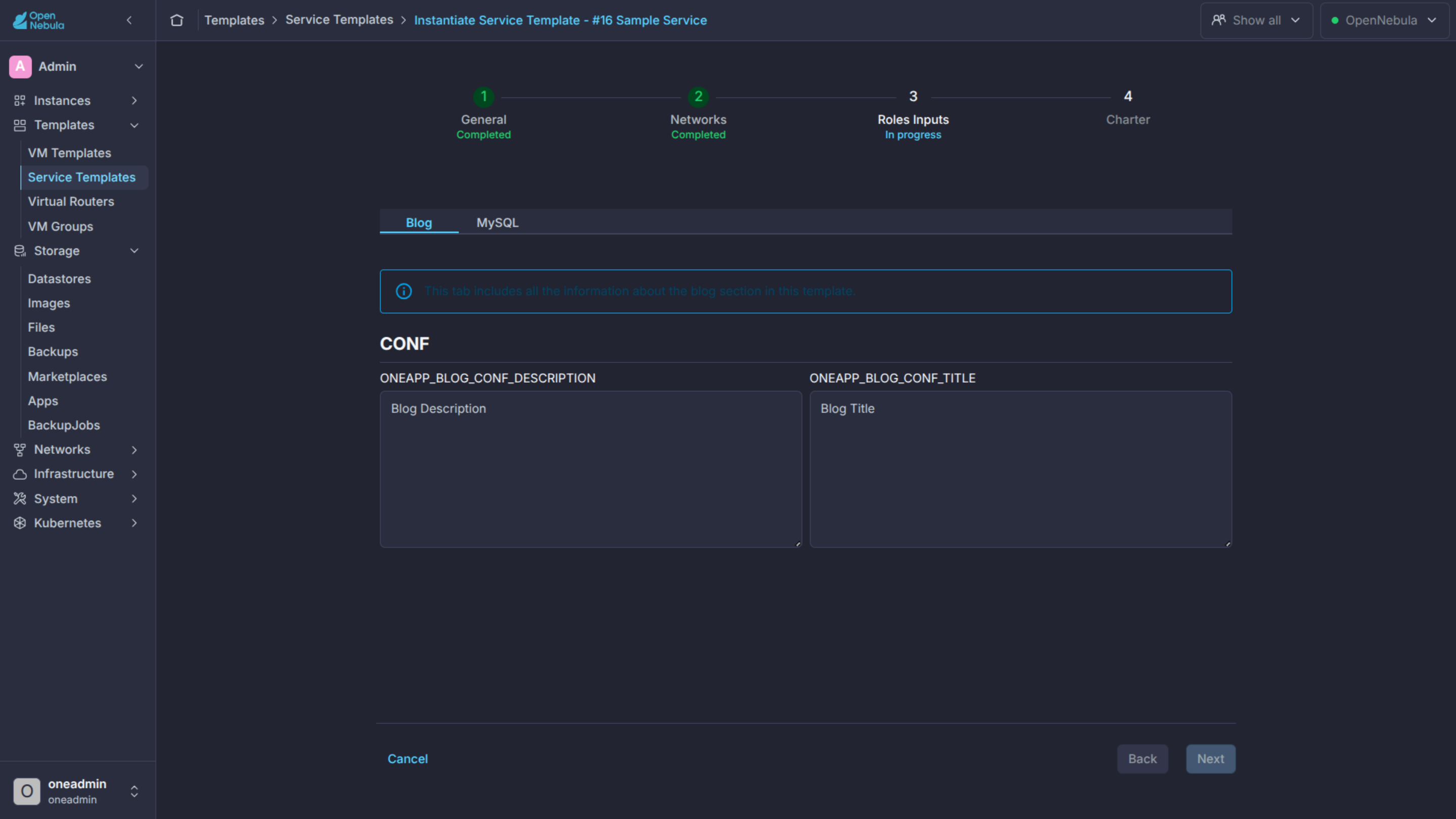Open the oneadmin user menu toggle
1456x819 pixels.
point(134,791)
